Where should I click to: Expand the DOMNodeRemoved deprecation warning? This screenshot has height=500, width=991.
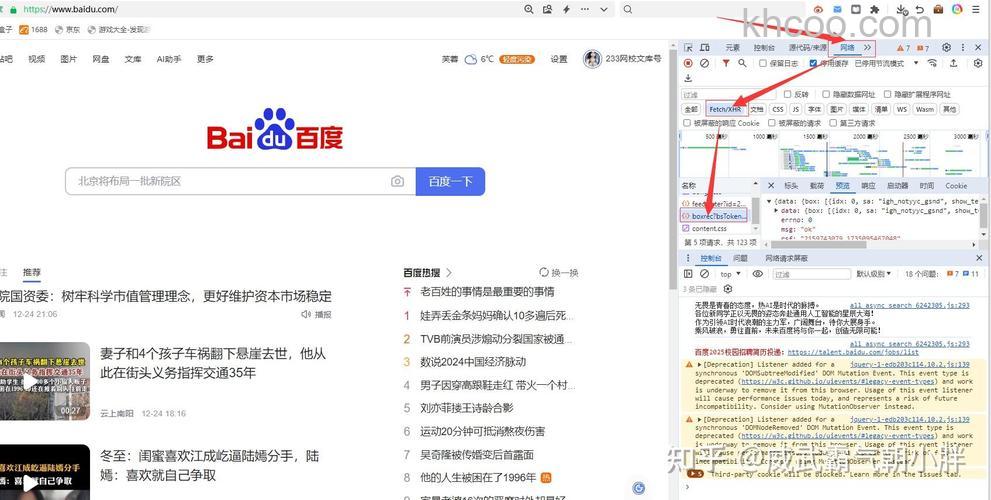click(x=700, y=419)
